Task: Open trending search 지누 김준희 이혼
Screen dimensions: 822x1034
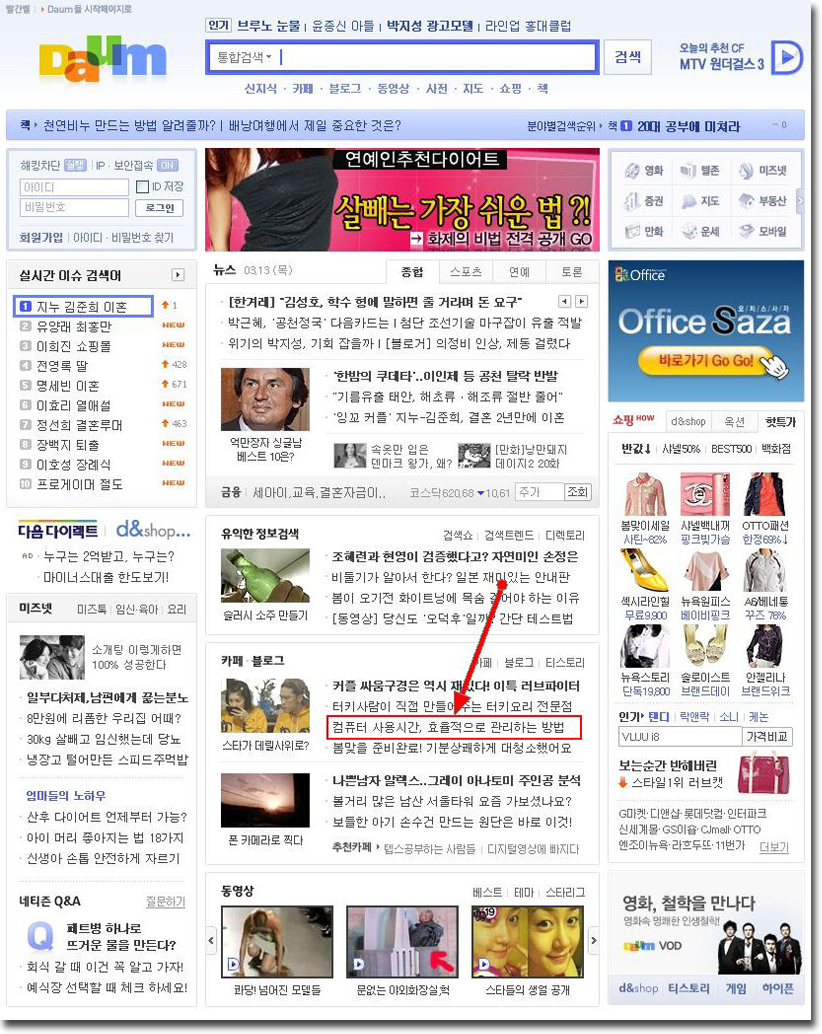Action: pos(82,307)
